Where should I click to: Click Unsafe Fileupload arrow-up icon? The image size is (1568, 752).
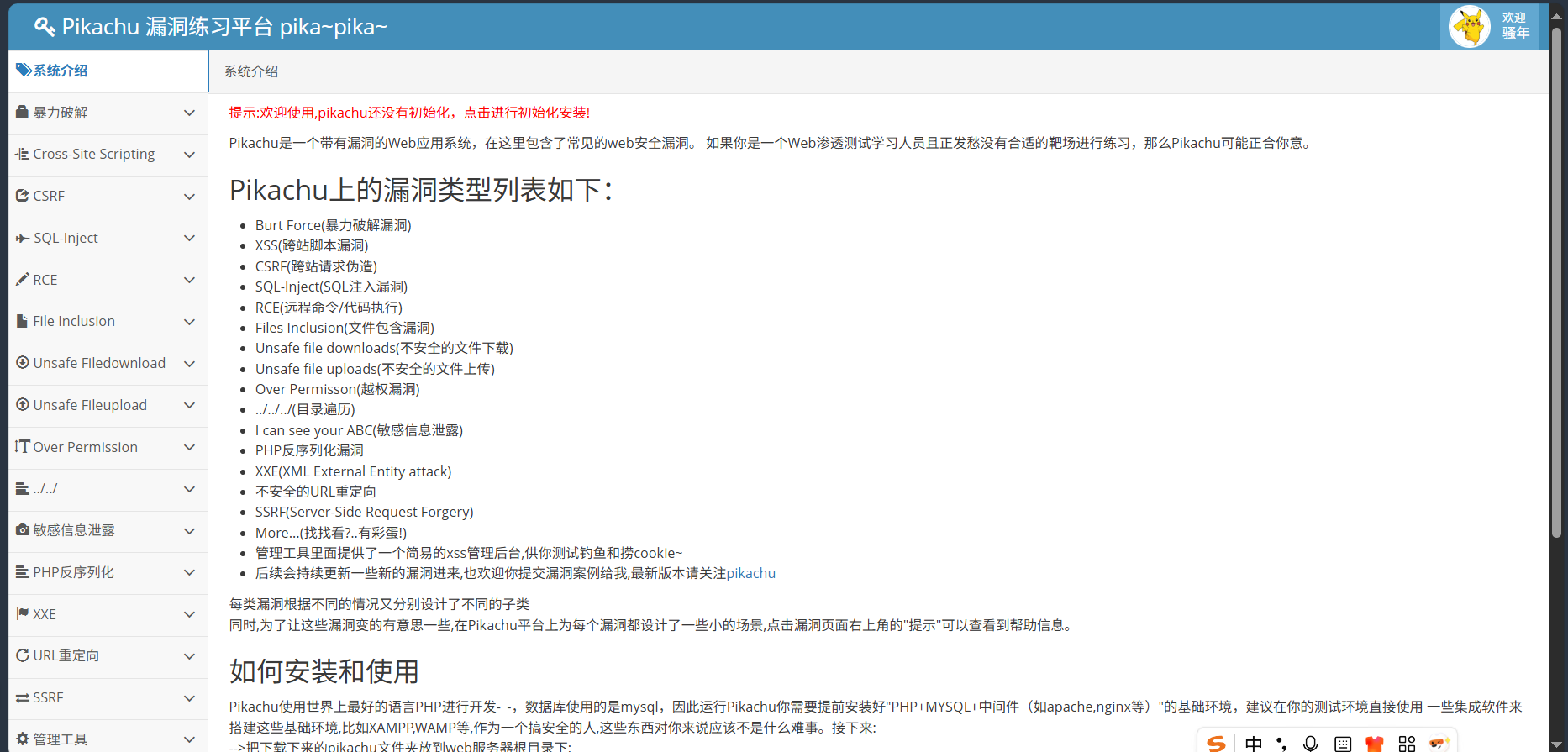pyautogui.click(x=23, y=404)
